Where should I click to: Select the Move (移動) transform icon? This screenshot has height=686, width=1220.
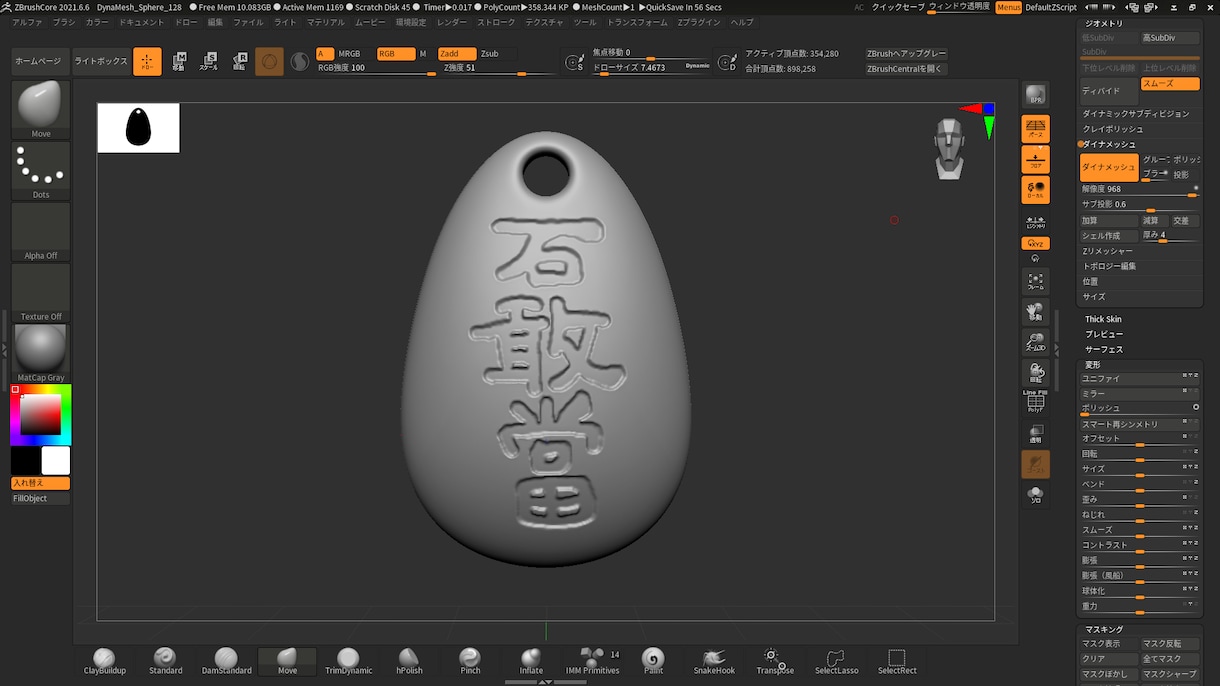coord(178,62)
